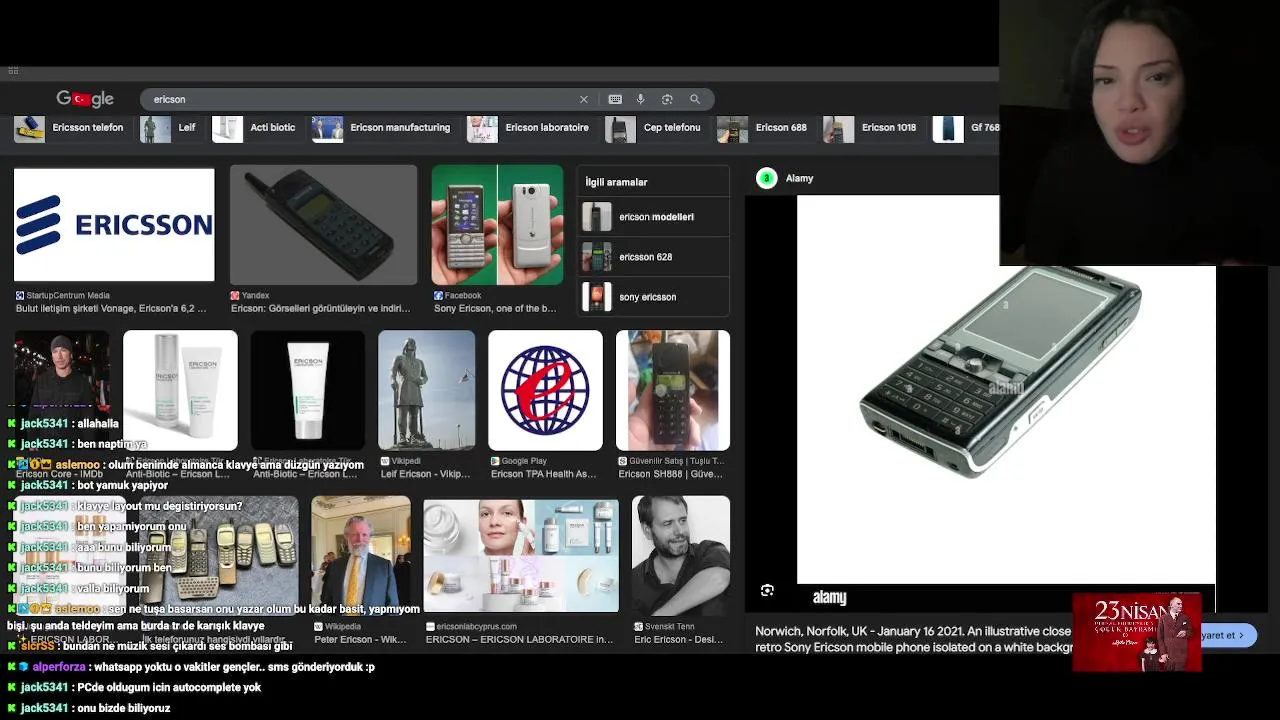This screenshot has height=720, width=1280.
Task: Open related search 'sony ericsson'
Action: pos(654,297)
